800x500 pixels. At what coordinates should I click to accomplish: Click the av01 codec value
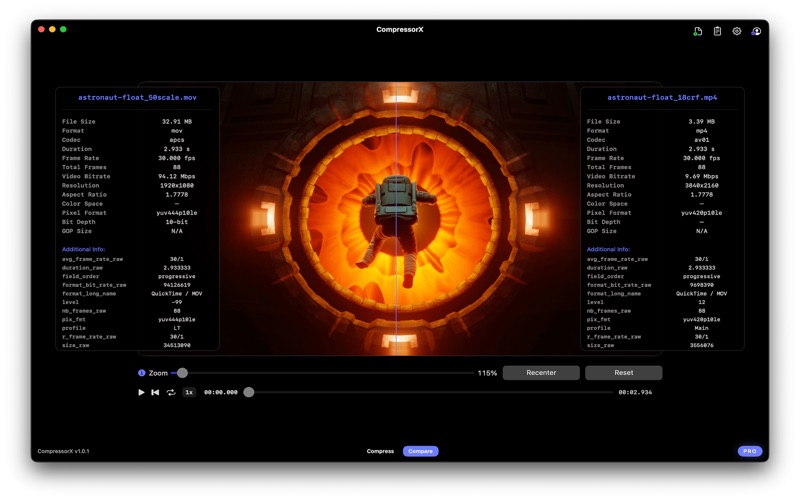[x=702, y=140]
